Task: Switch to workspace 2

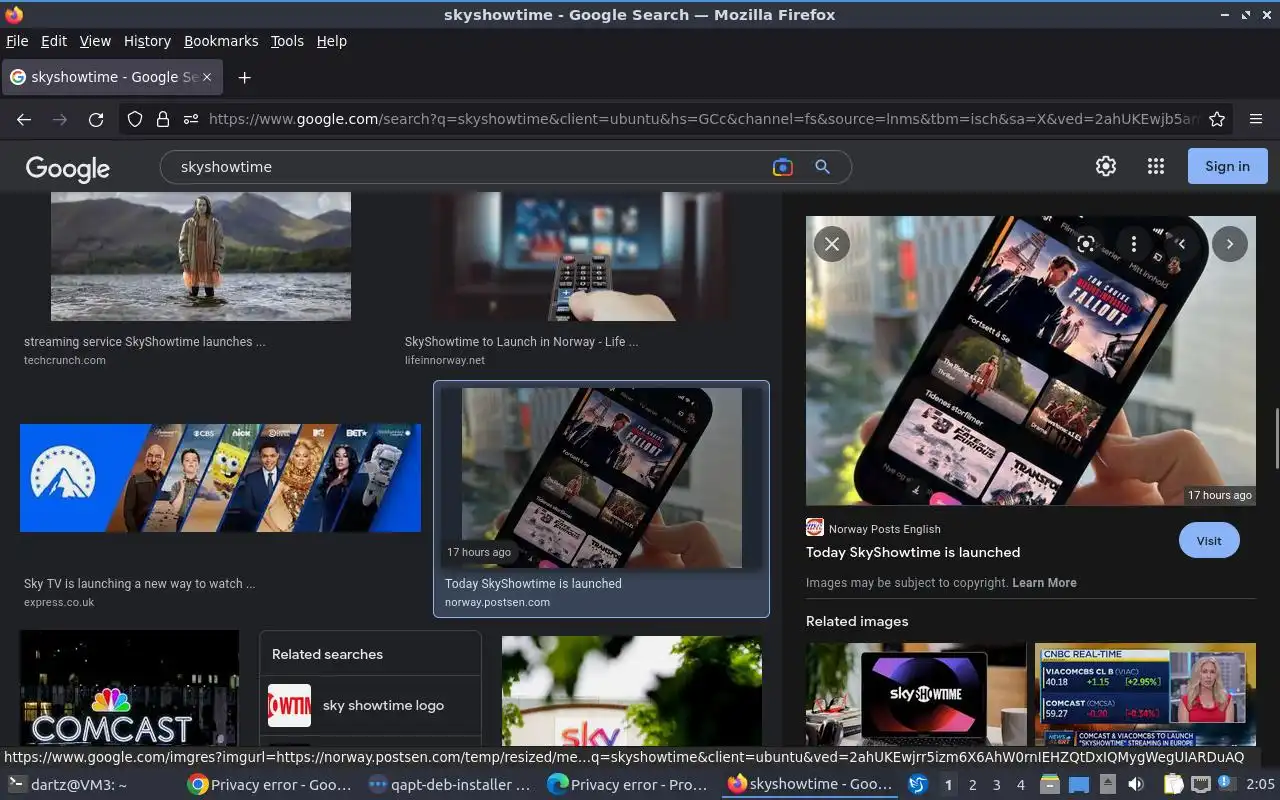Action: point(972,785)
